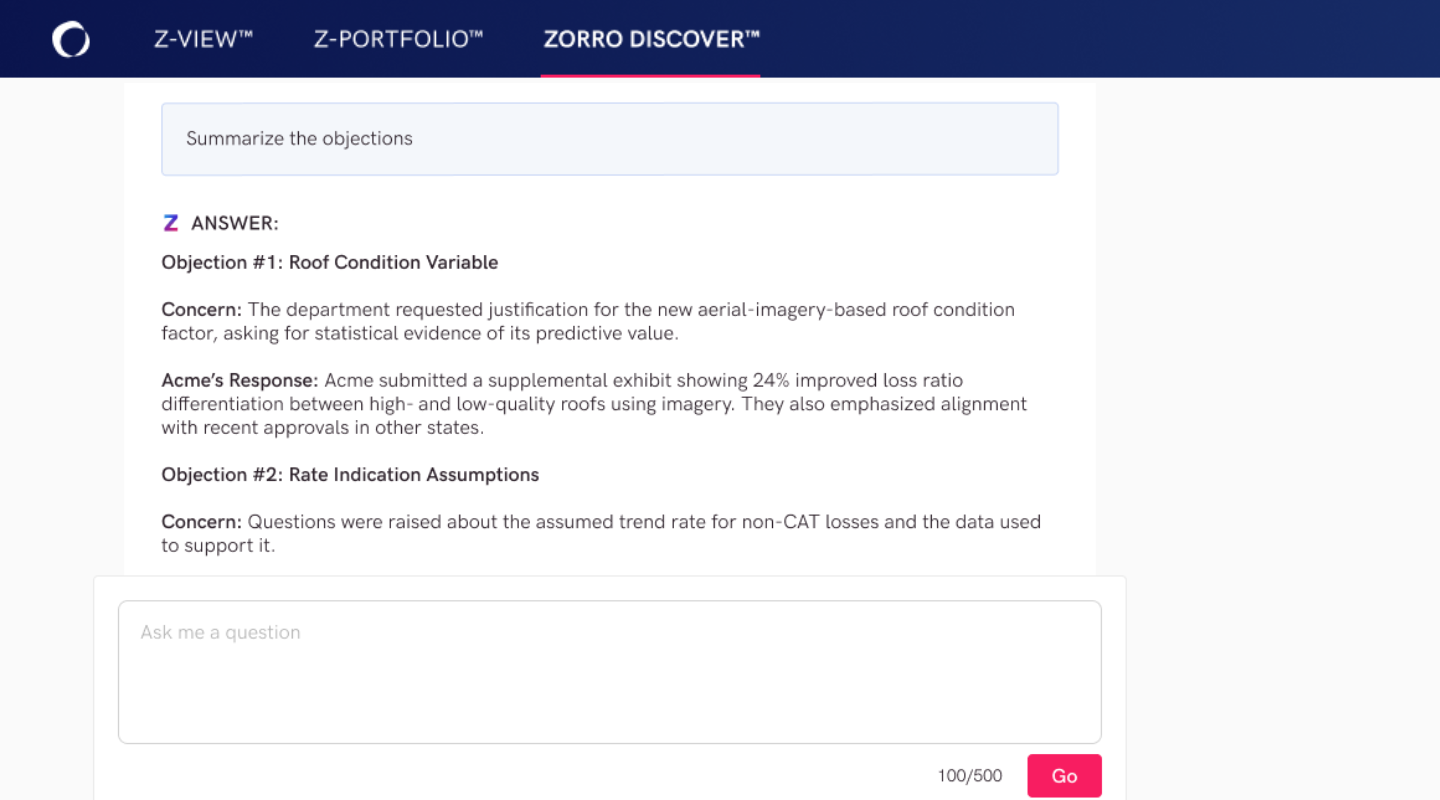Focus the Ask me a question field
The width and height of the screenshot is (1440, 800).
click(x=610, y=672)
